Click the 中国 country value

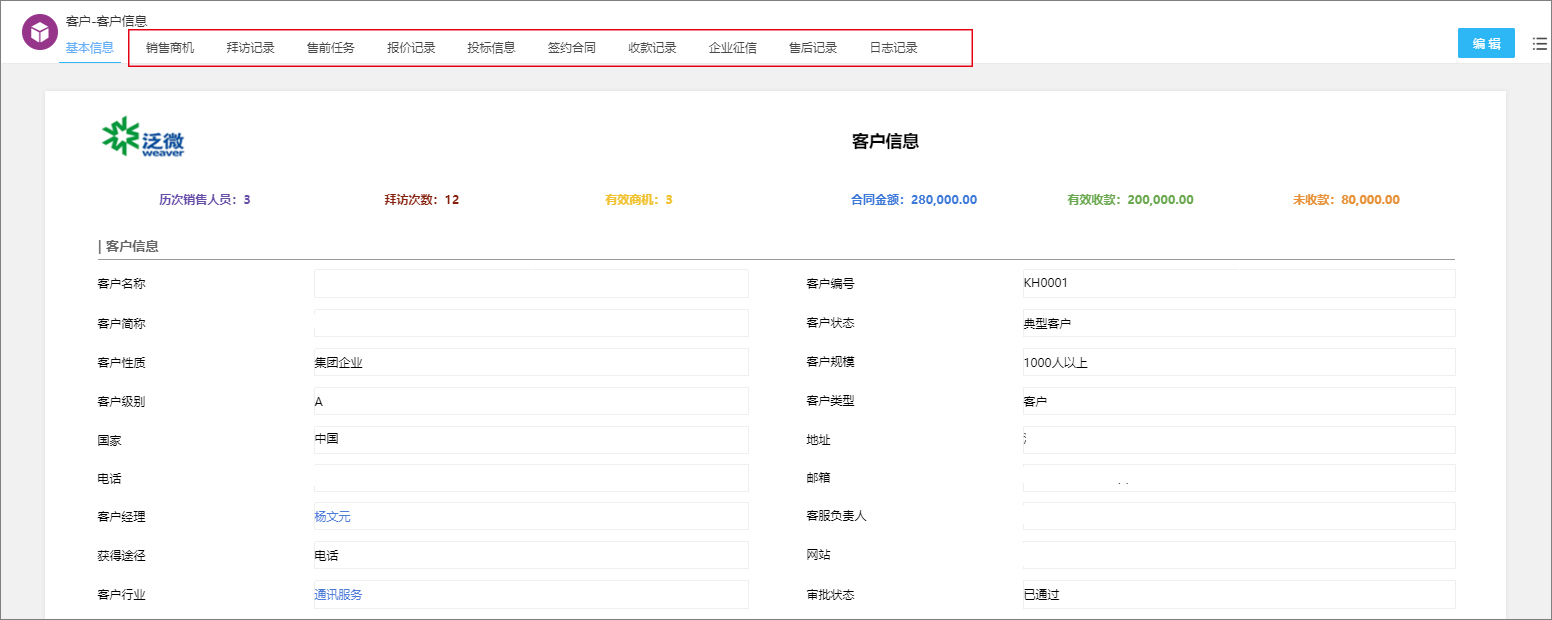click(x=326, y=438)
